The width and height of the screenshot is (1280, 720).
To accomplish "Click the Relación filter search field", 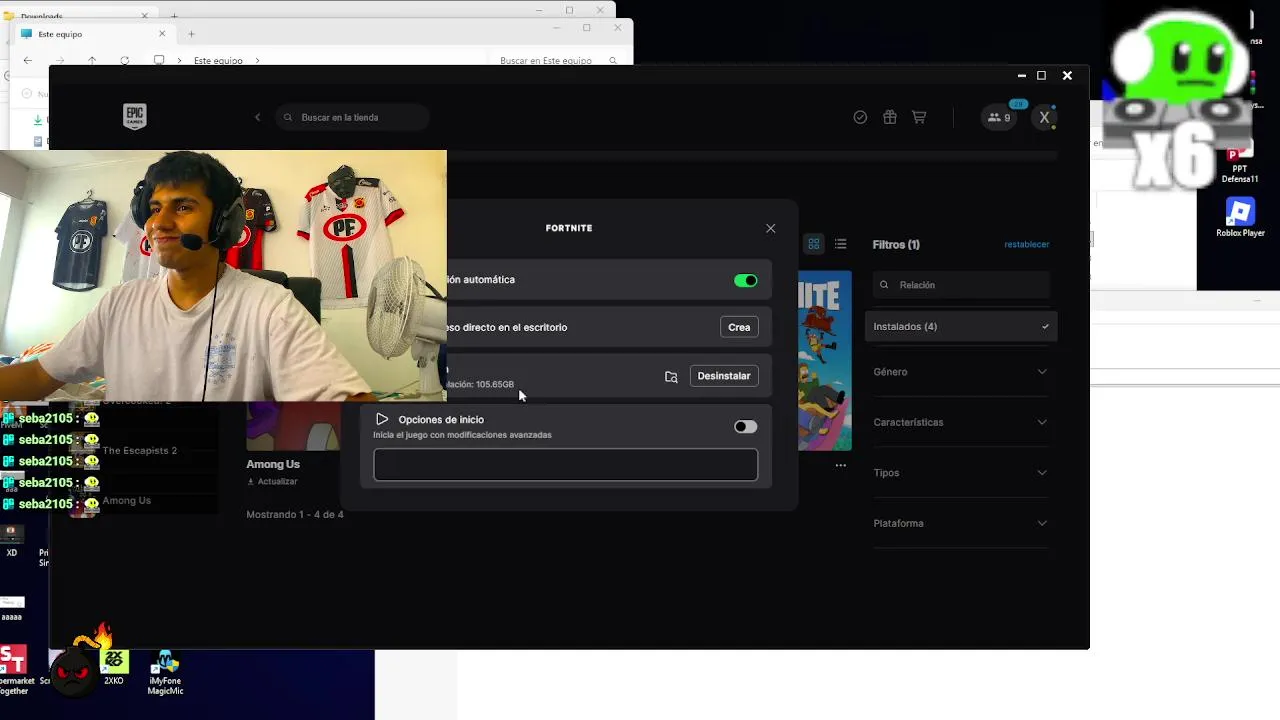I will pyautogui.click(x=961, y=285).
